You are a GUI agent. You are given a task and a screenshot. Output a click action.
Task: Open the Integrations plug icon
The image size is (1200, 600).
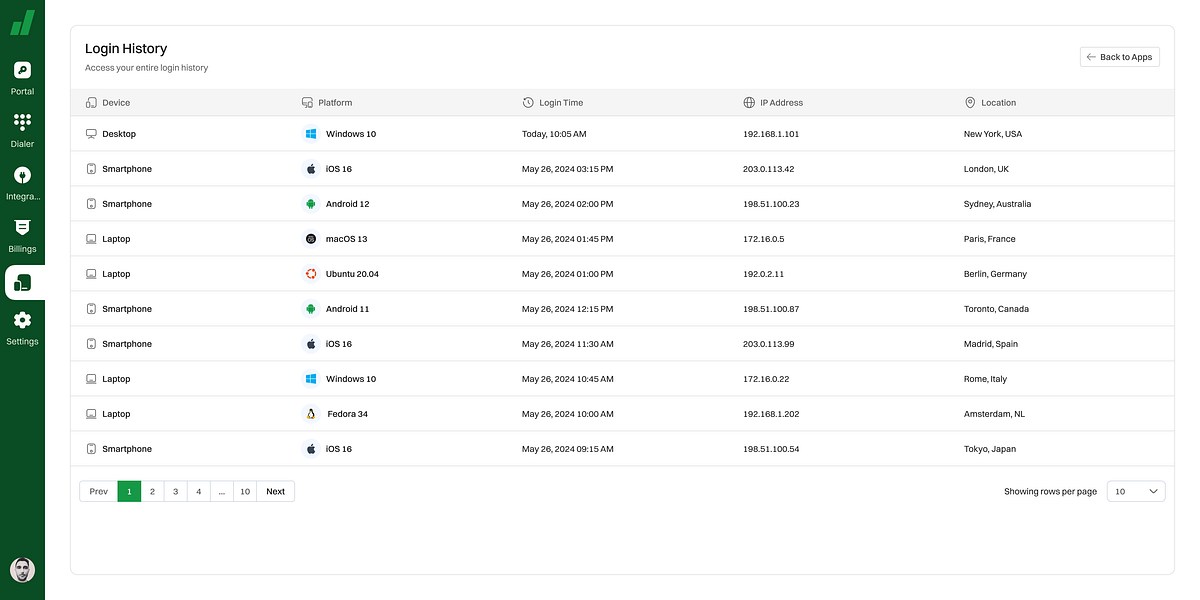(x=22, y=175)
